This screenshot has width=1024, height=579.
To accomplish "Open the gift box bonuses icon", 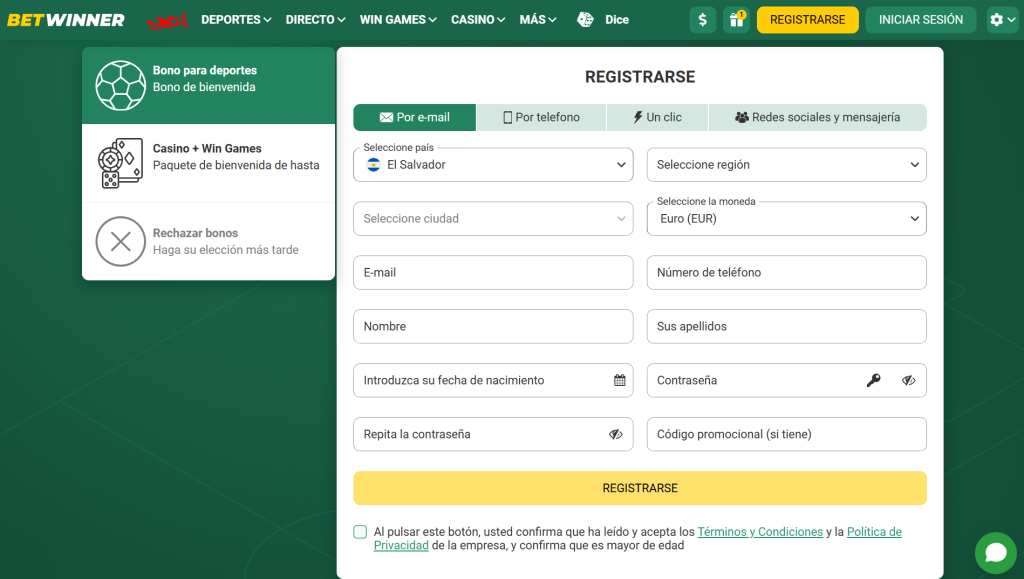I will (737, 20).
